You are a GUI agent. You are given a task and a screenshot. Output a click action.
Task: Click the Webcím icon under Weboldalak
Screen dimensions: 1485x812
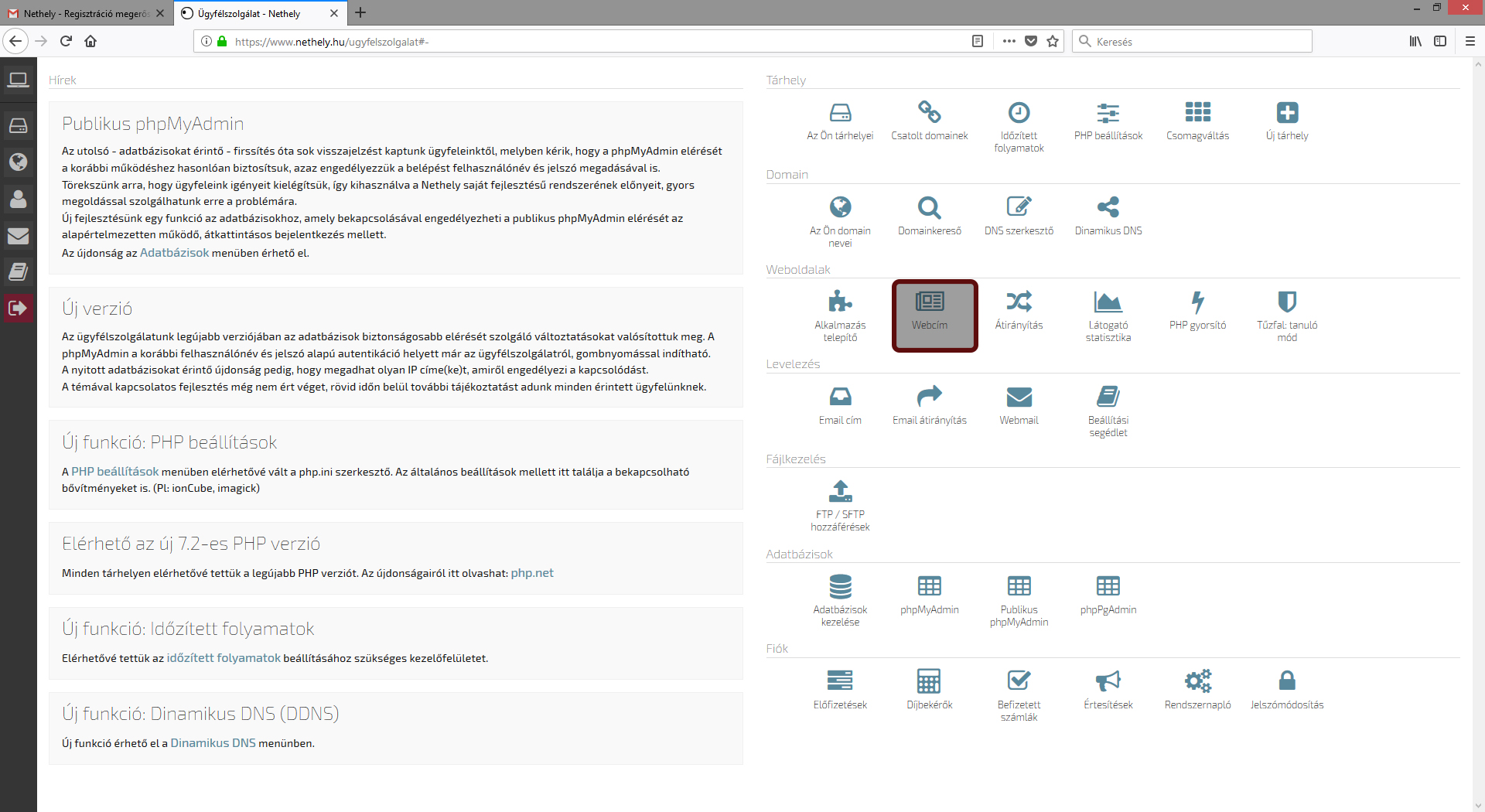[x=930, y=302]
